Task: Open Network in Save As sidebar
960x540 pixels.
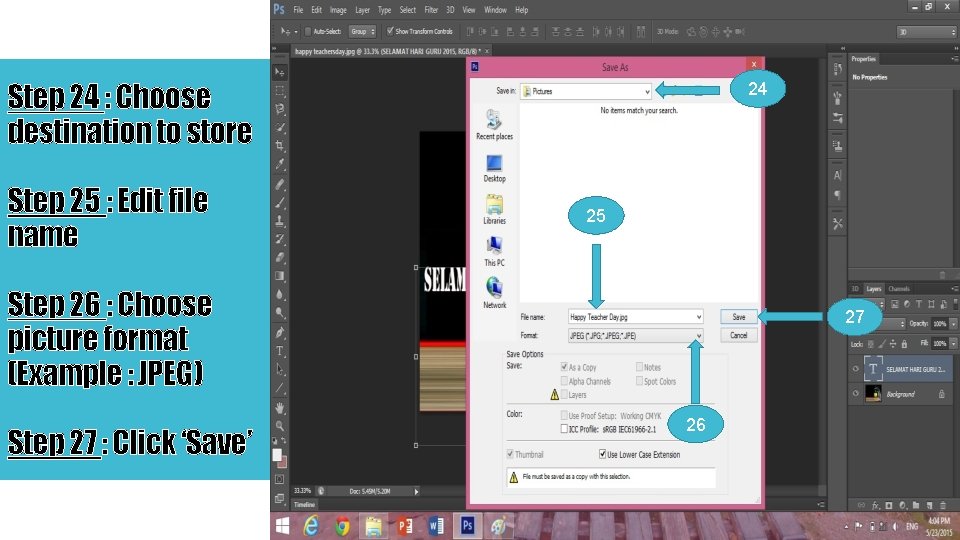Action: coord(494,293)
